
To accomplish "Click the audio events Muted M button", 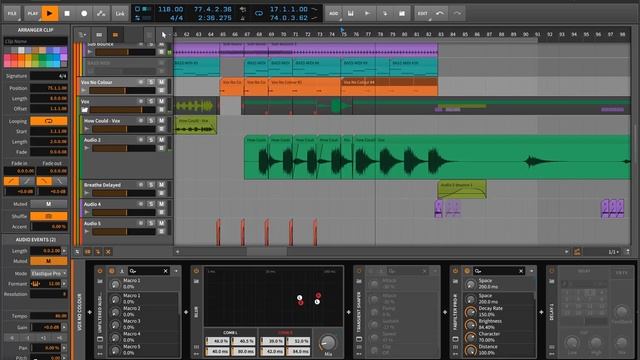I will 49,261.
